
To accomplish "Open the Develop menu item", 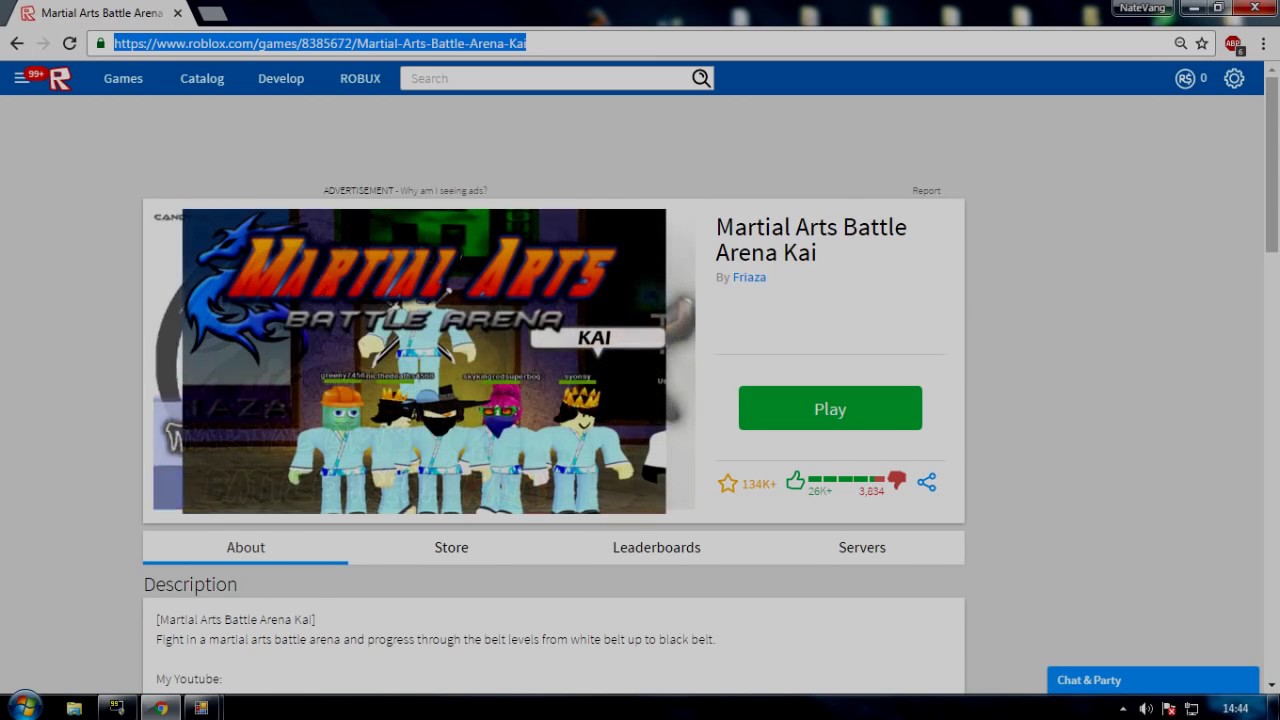I will pyautogui.click(x=281, y=78).
